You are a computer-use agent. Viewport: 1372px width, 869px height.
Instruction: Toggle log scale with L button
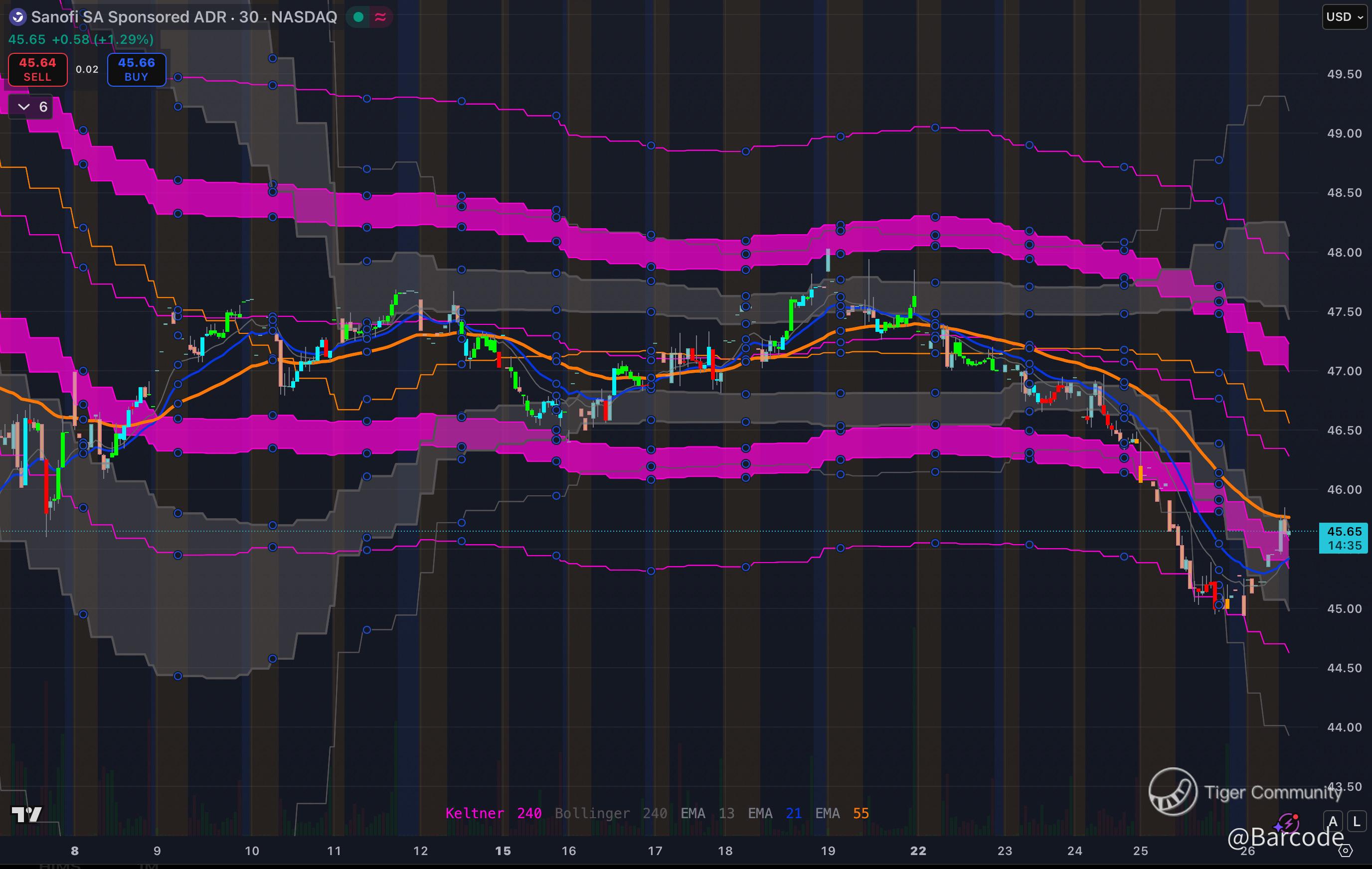point(1356,821)
